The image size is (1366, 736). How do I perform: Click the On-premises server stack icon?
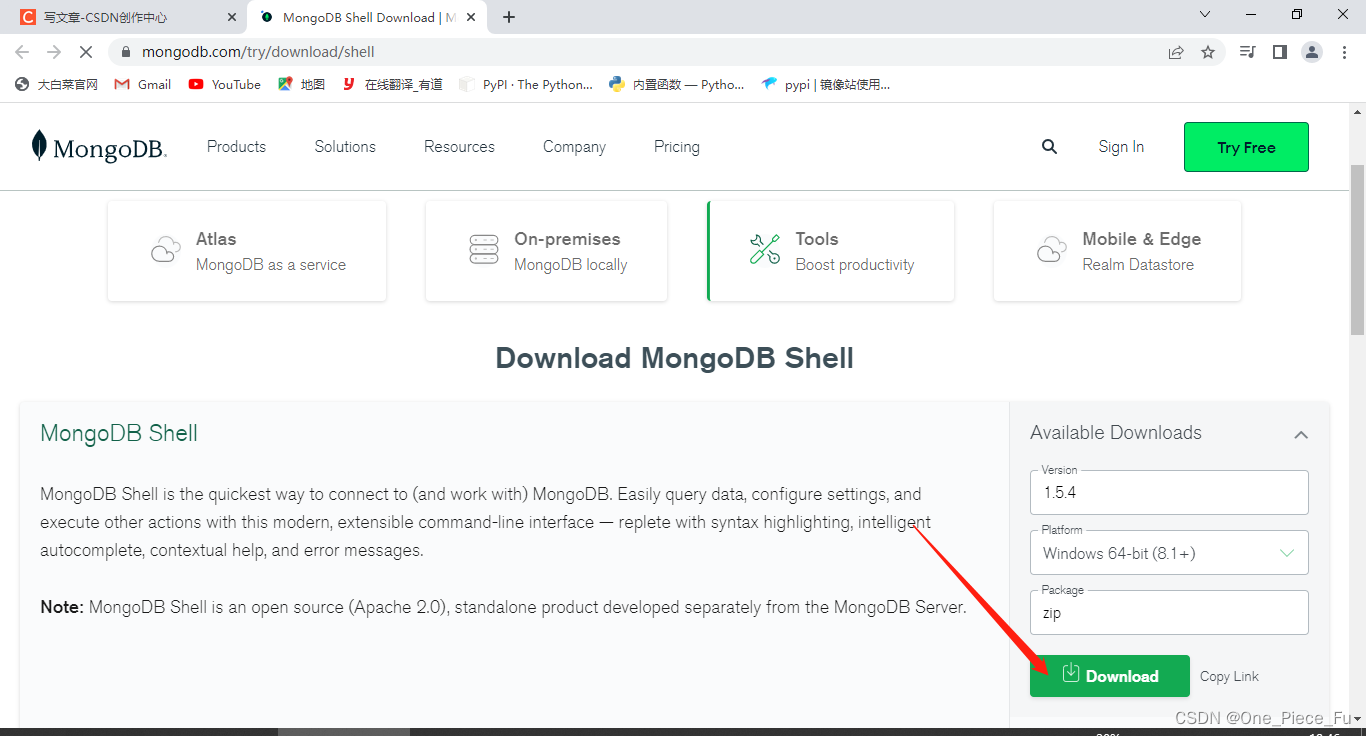[484, 250]
